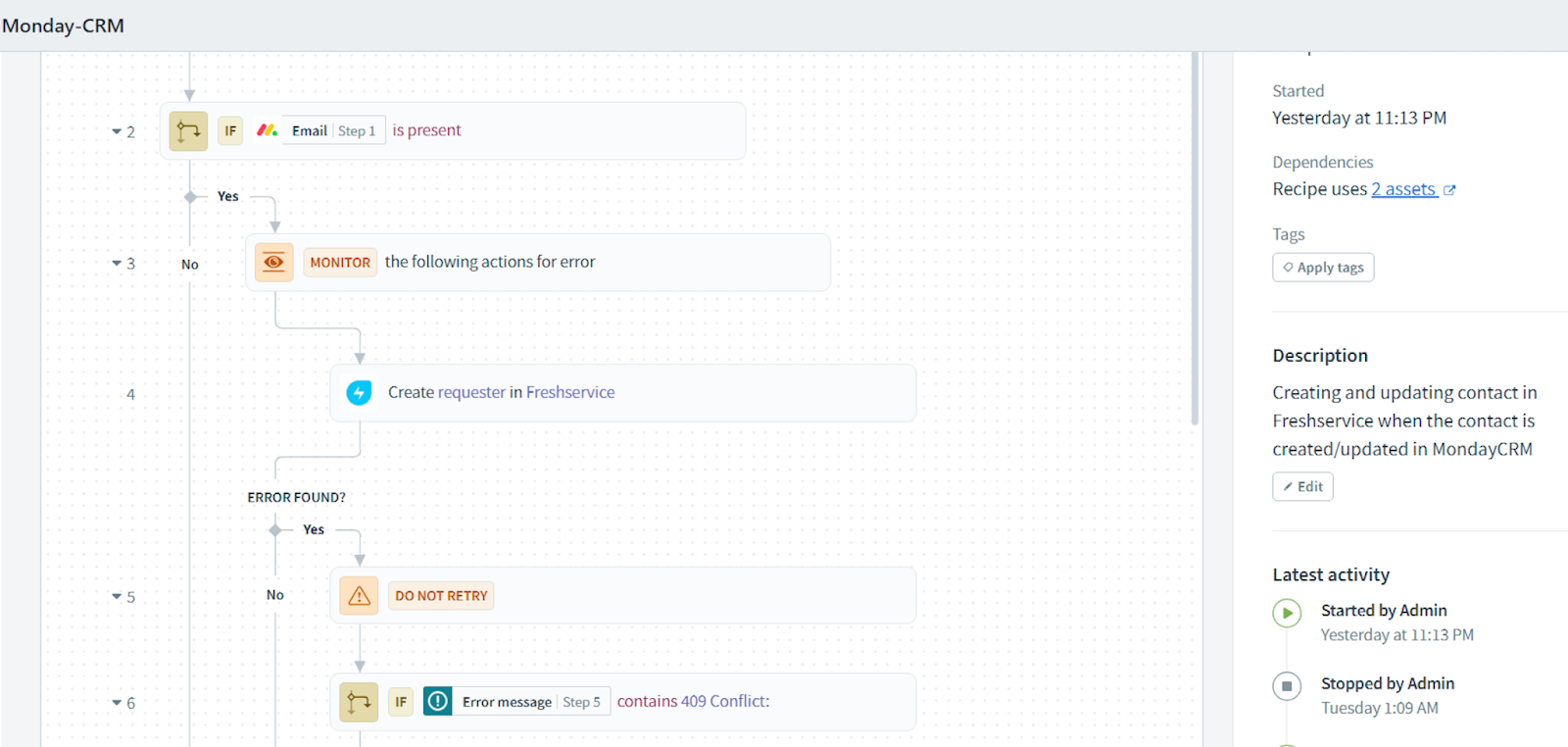This screenshot has height=747, width=1568.
Task: Open the Create requester in Freshservice step
Action: pos(623,393)
